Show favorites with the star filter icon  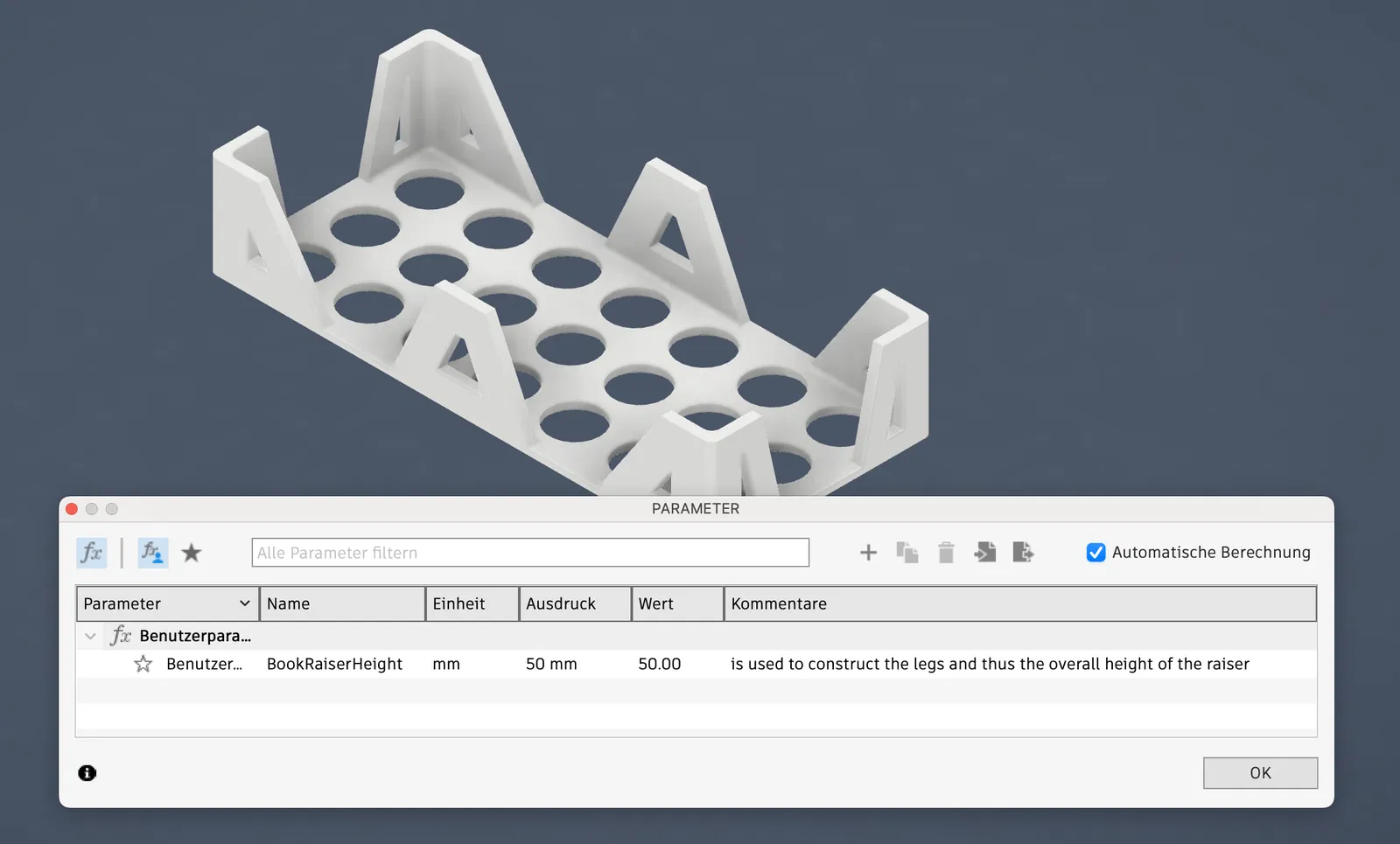192,553
